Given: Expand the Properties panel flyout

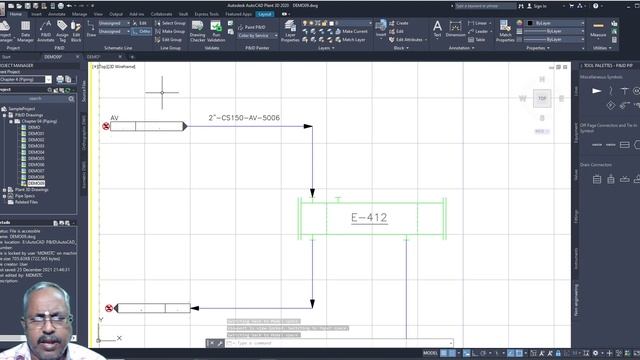Looking at the screenshot, I should (538, 48).
